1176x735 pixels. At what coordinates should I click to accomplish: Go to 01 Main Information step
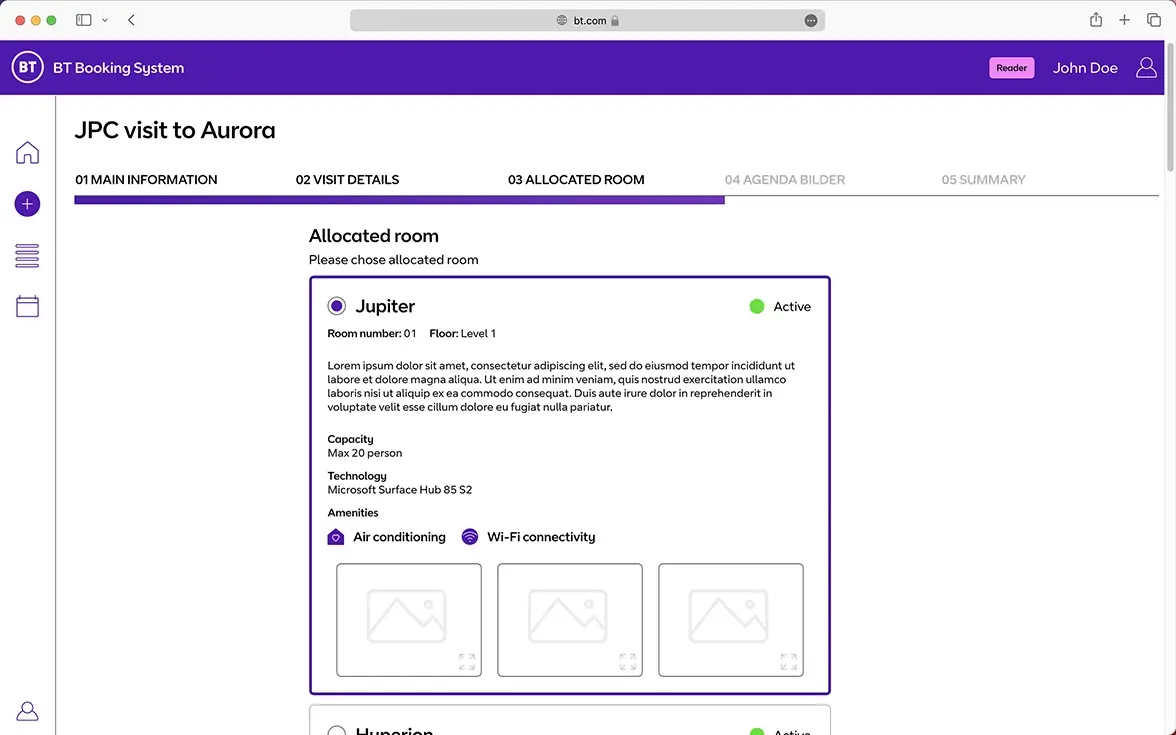146,180
